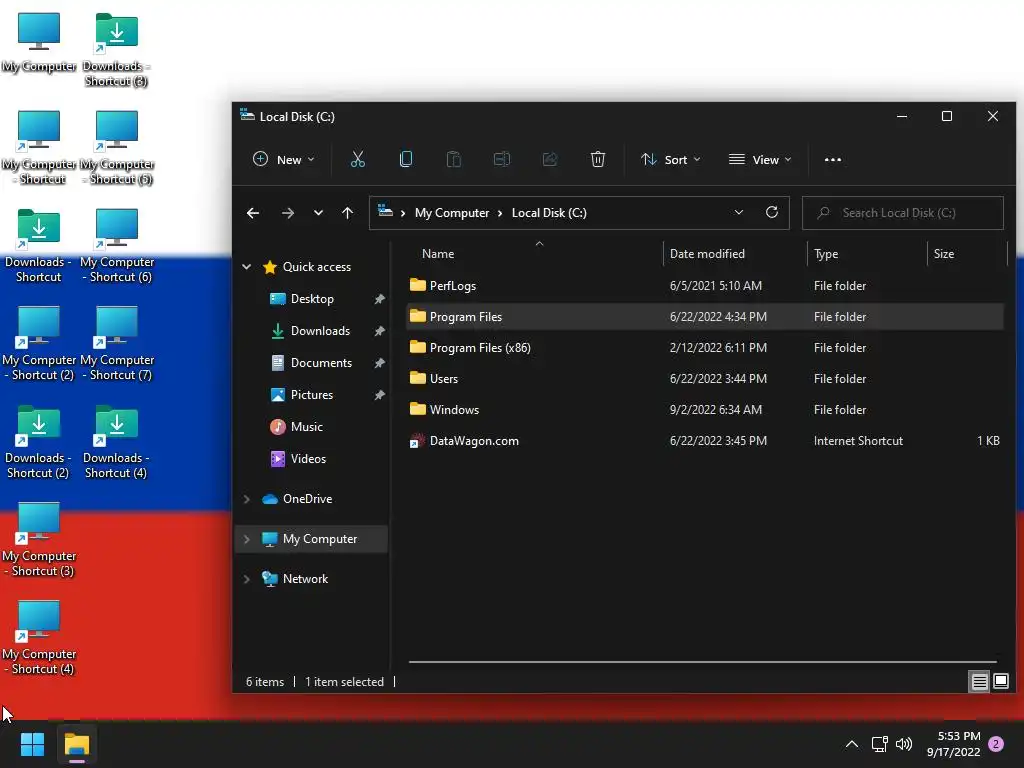
Task: Switch to large thumbnails view icon in status bar
Action: point(1000,682)
